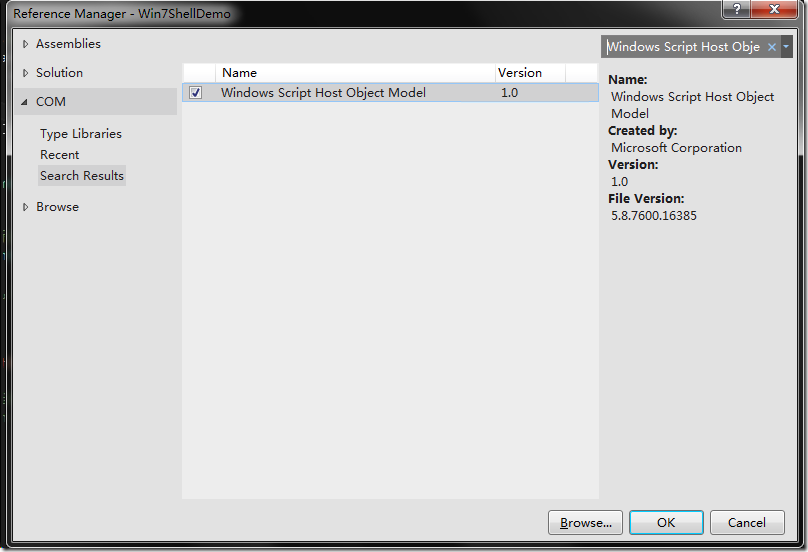Click the 1.0 version cell in the list
The height and width of the screenshot is (552, 808).
(510, 93)
